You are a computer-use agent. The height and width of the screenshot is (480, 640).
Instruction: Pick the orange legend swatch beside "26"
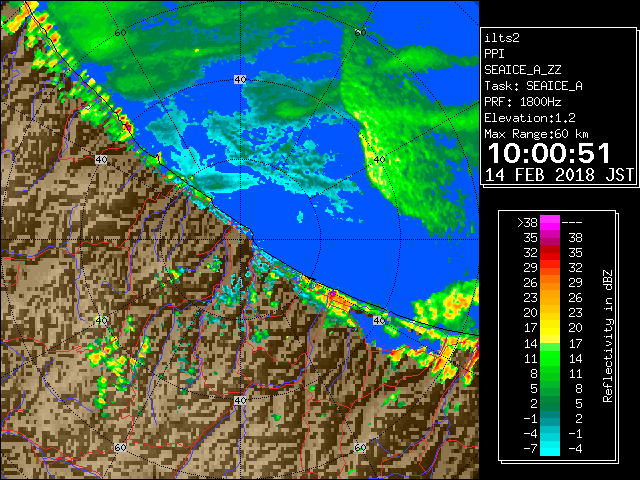click(550, 283)
